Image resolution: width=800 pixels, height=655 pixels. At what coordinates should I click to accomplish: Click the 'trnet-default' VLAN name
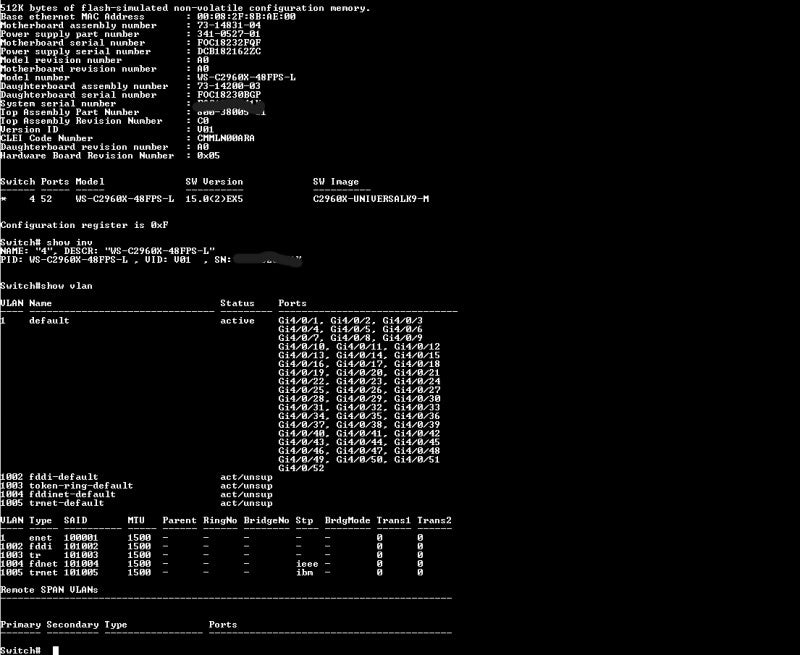click(66, 503)
